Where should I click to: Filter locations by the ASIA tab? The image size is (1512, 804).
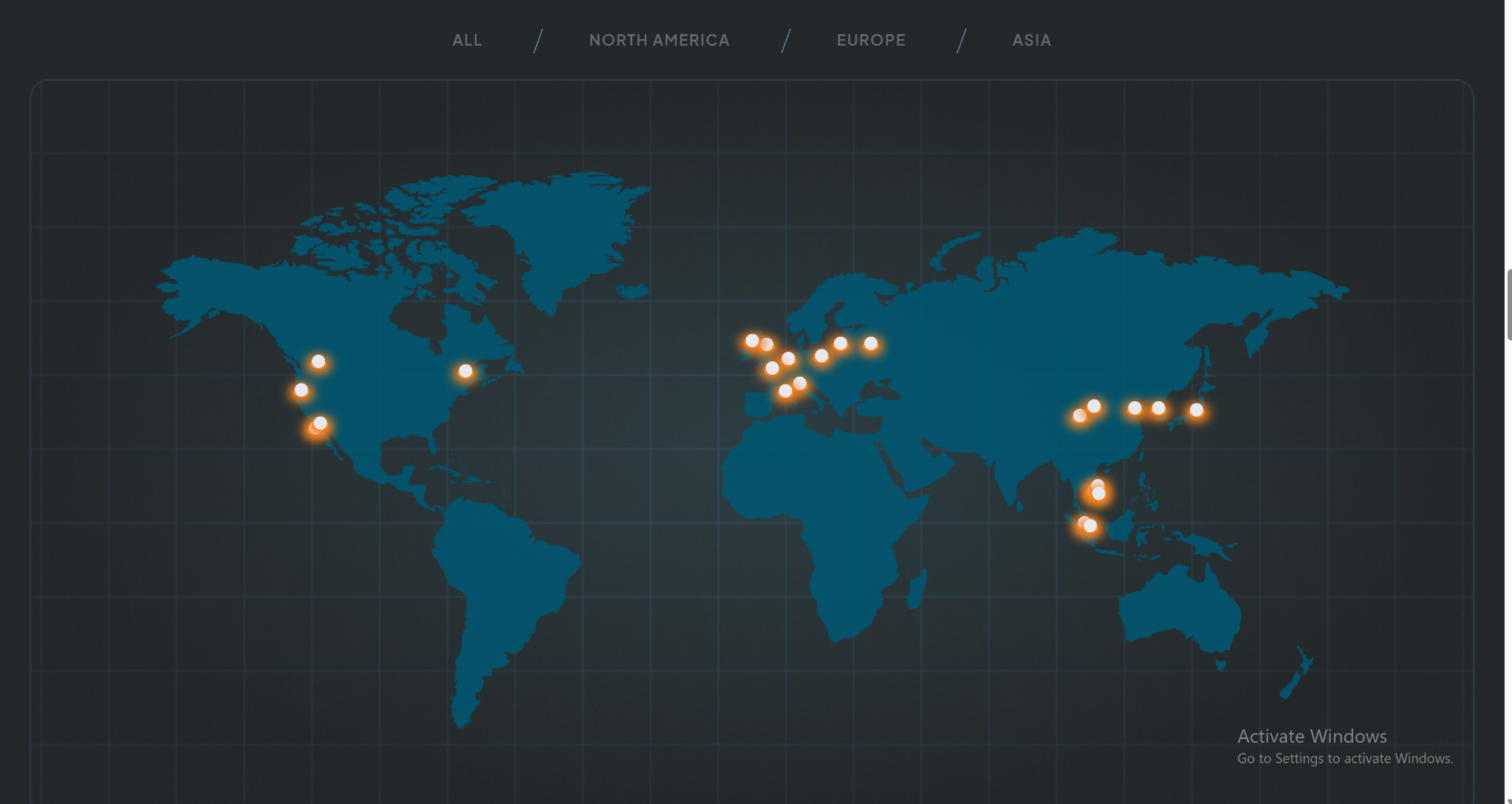(x=1031, y=41)
